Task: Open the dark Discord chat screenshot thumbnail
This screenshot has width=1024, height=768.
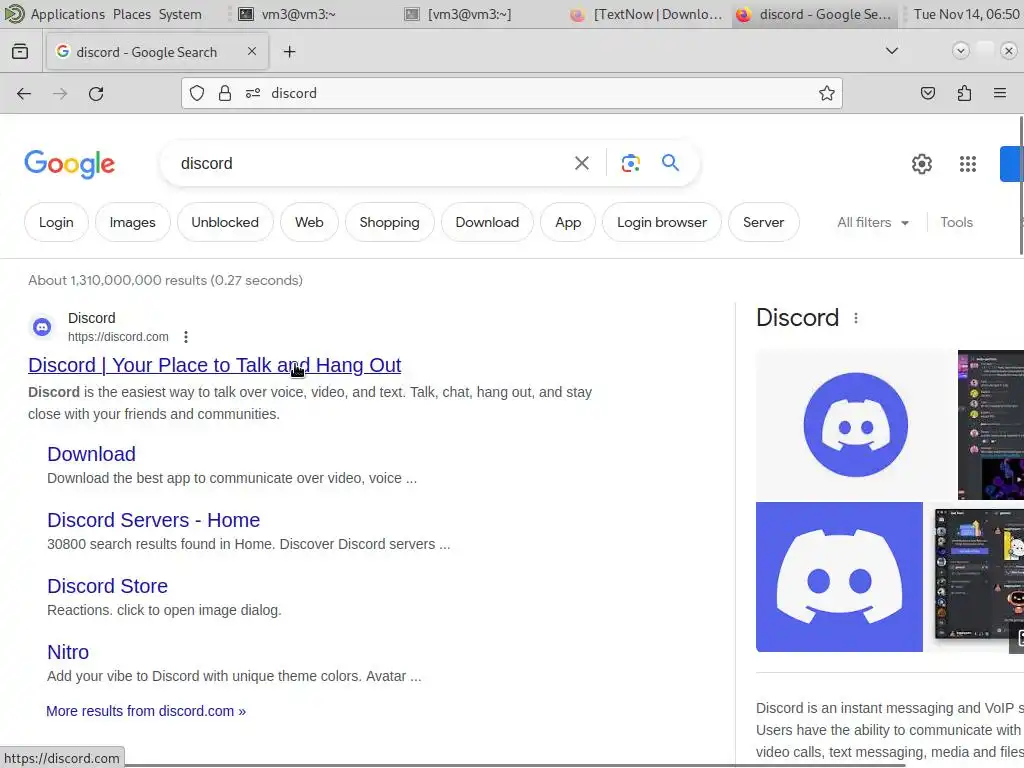Action: tap(991, 424)
